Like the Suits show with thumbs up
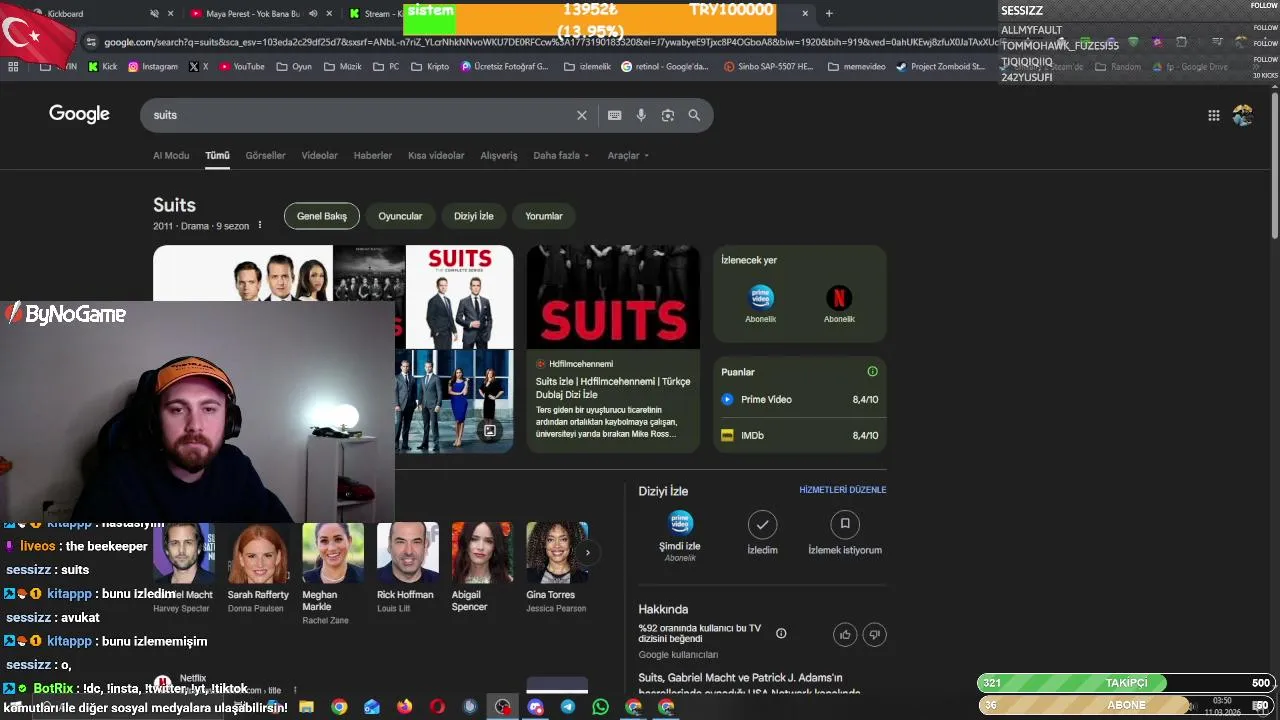Screen dimensions: 1280x720 coord(845,634)
